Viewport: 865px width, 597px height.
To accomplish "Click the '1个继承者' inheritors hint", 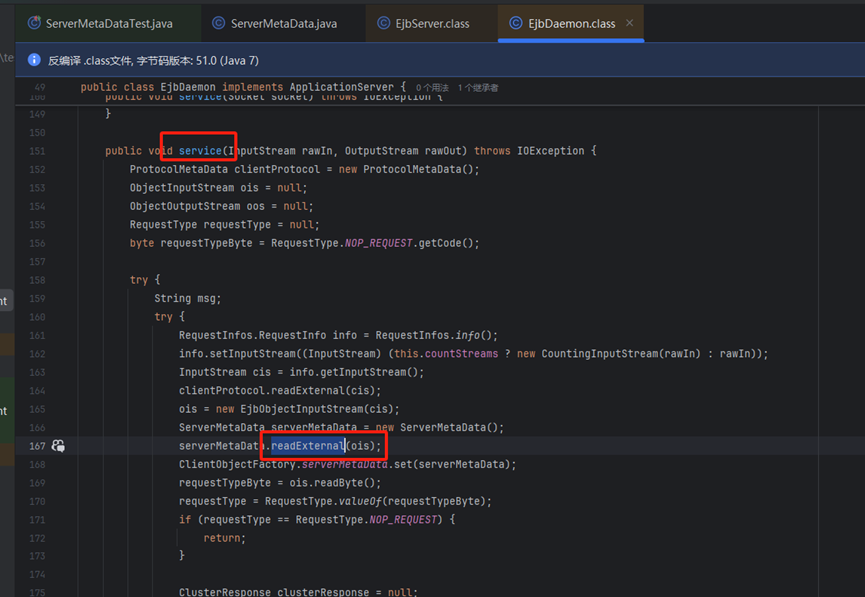I will pos(478,88).
